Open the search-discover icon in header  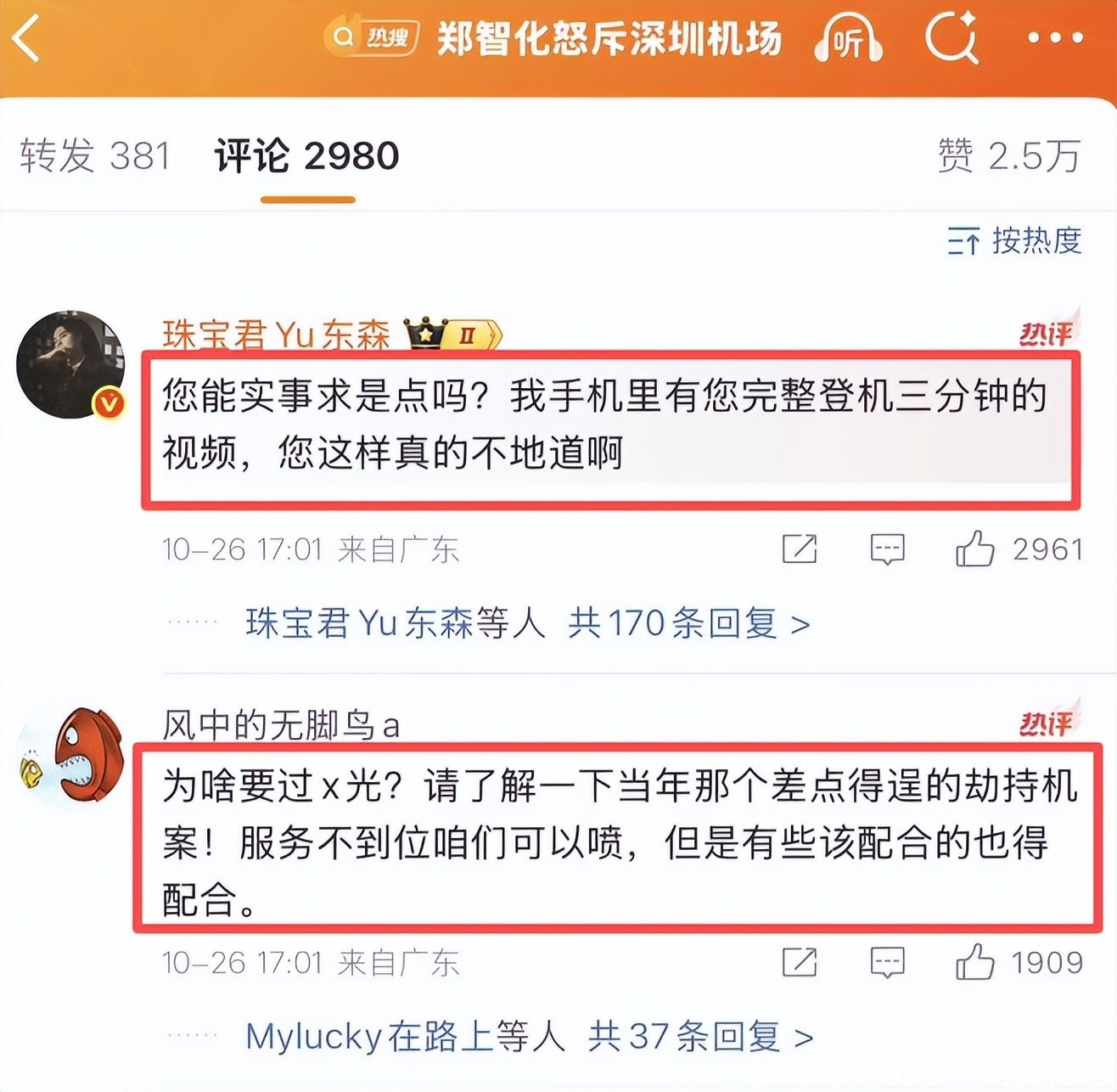tap(952, 38)
